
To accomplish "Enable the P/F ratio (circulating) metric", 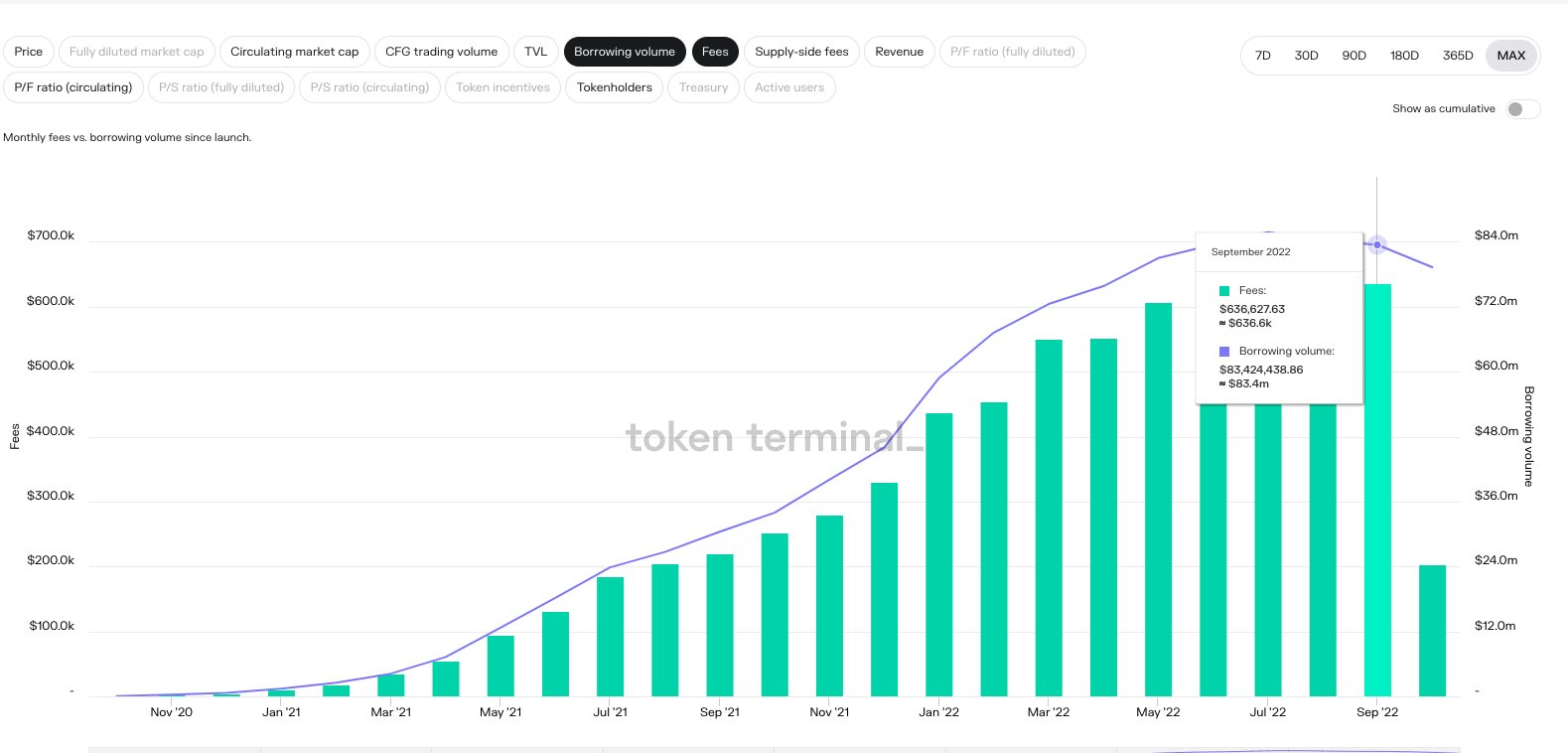I will coord(73,87).
